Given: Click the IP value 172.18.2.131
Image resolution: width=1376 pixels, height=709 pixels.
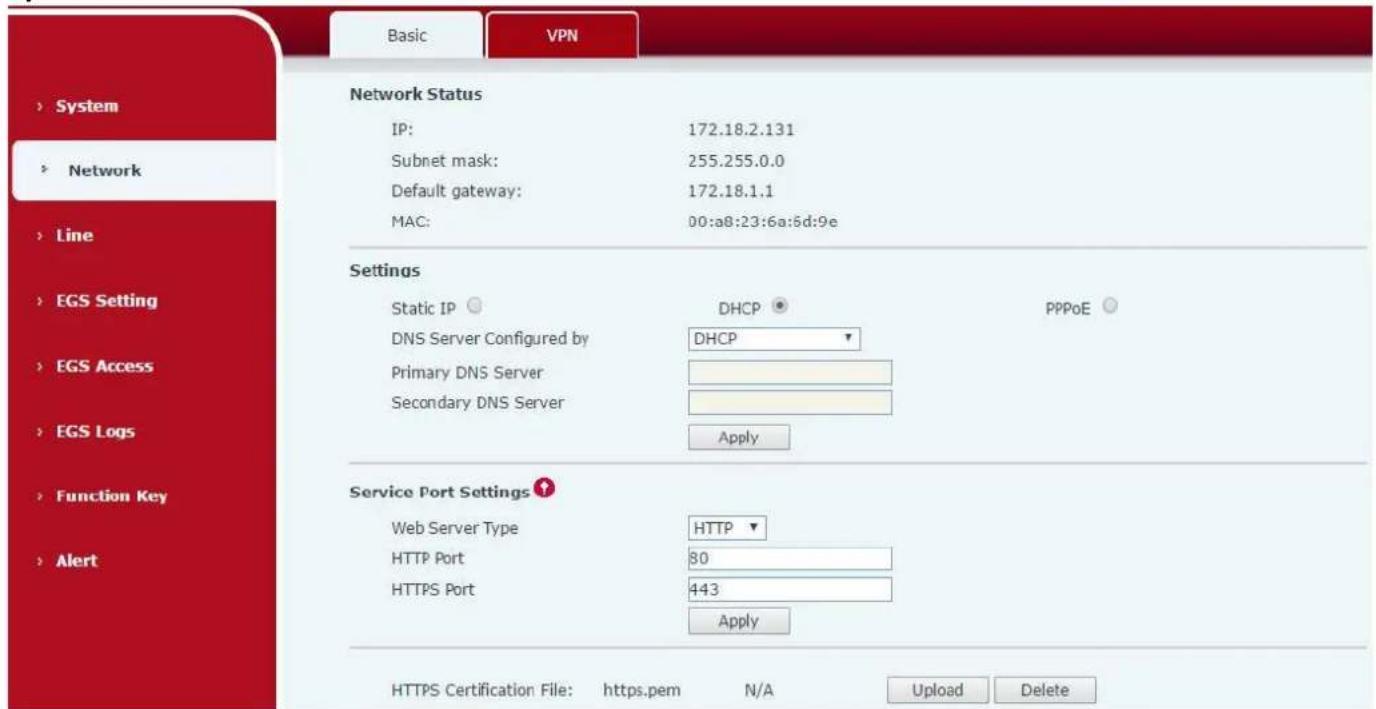Looking at the screenshot, I should [741, 129].
